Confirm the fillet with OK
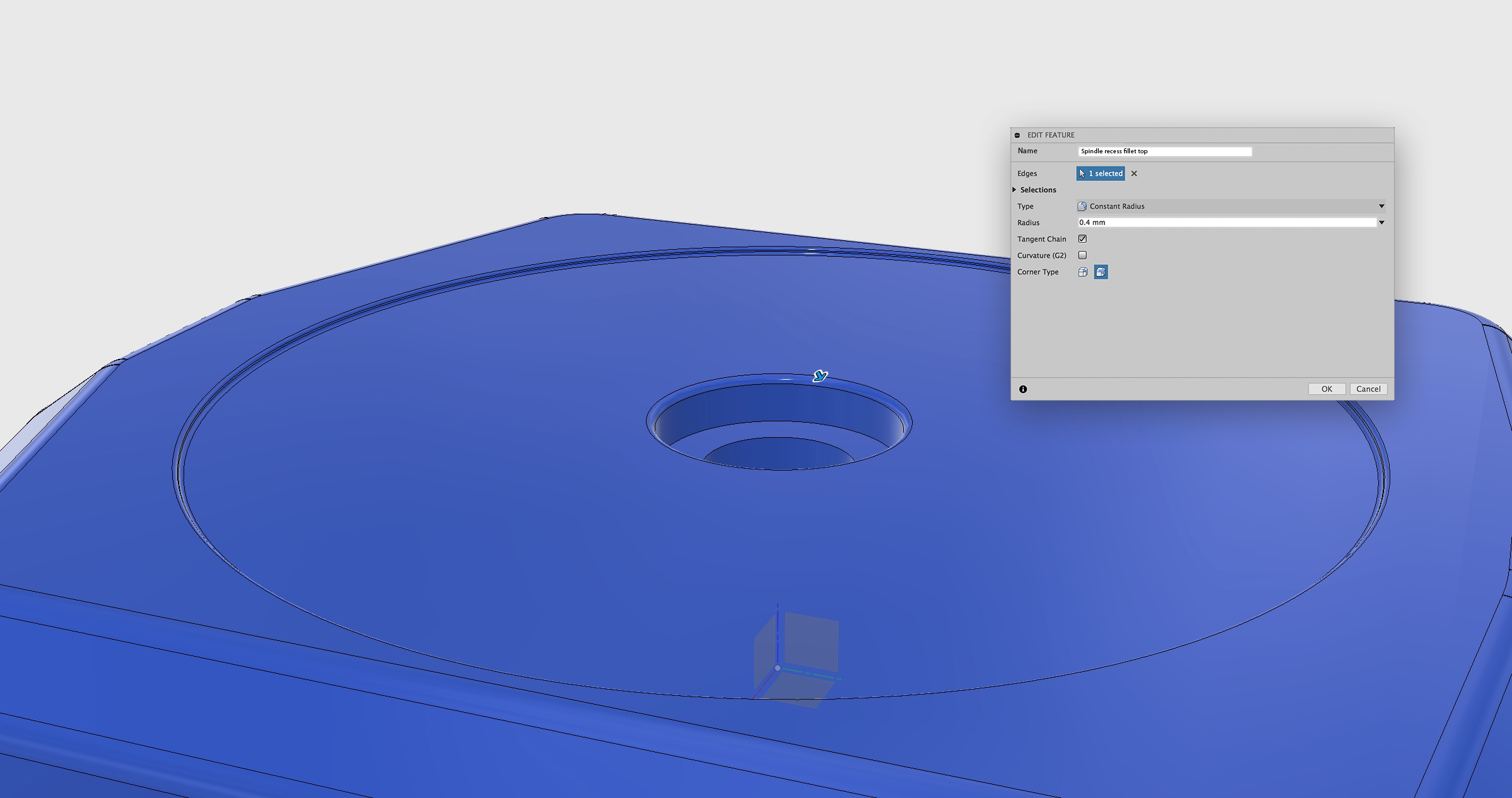 (1327, 389)
